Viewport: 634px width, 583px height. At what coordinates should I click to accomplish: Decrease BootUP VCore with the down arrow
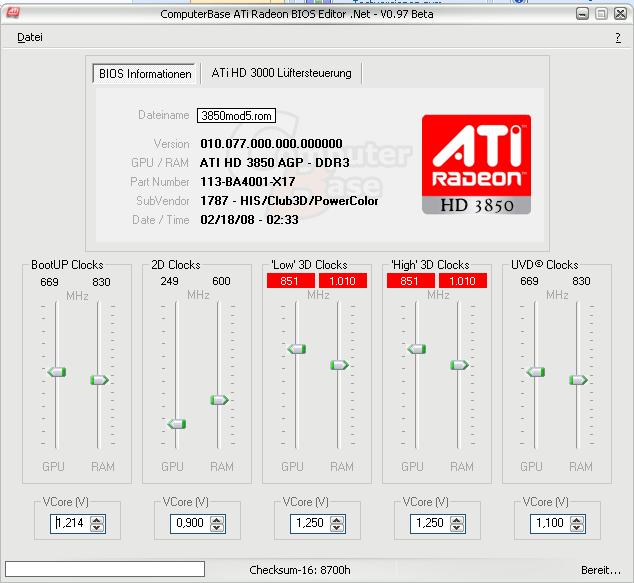click(x=97, y=527)
